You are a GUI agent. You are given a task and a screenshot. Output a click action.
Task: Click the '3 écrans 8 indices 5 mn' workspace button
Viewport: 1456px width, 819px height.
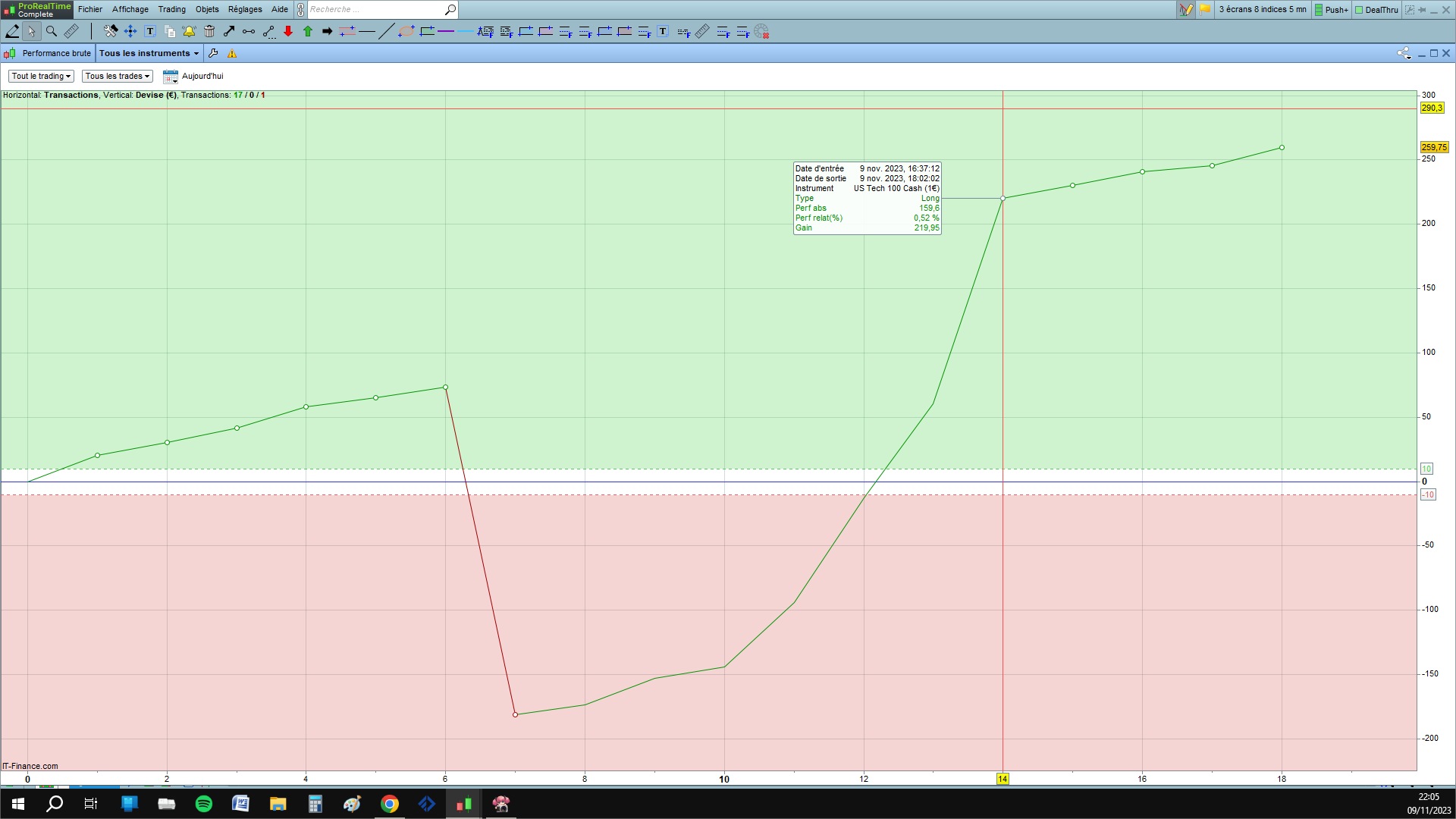pyautogui.click(x=1262, y=9)
